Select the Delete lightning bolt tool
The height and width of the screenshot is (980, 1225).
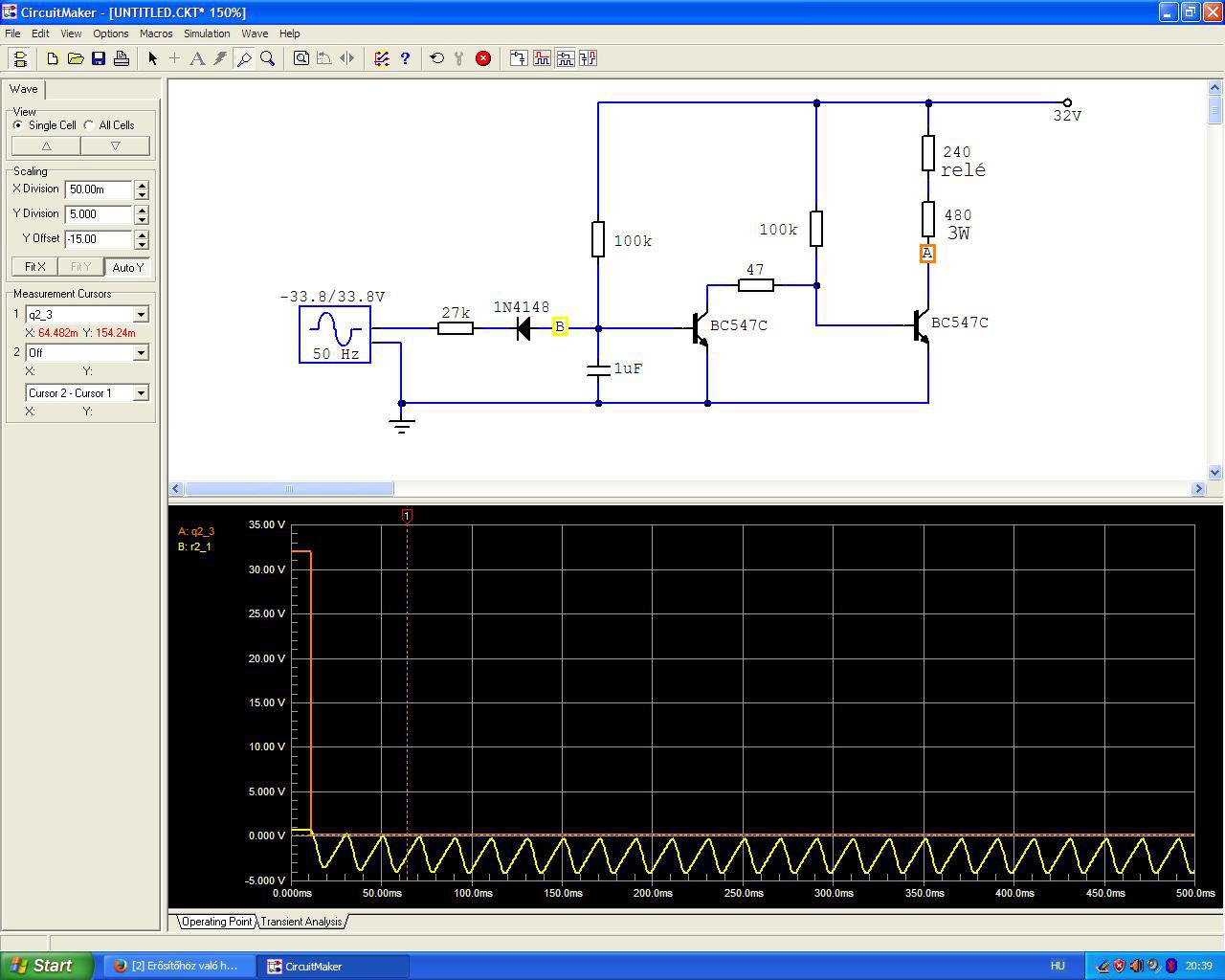coord(220,58)
